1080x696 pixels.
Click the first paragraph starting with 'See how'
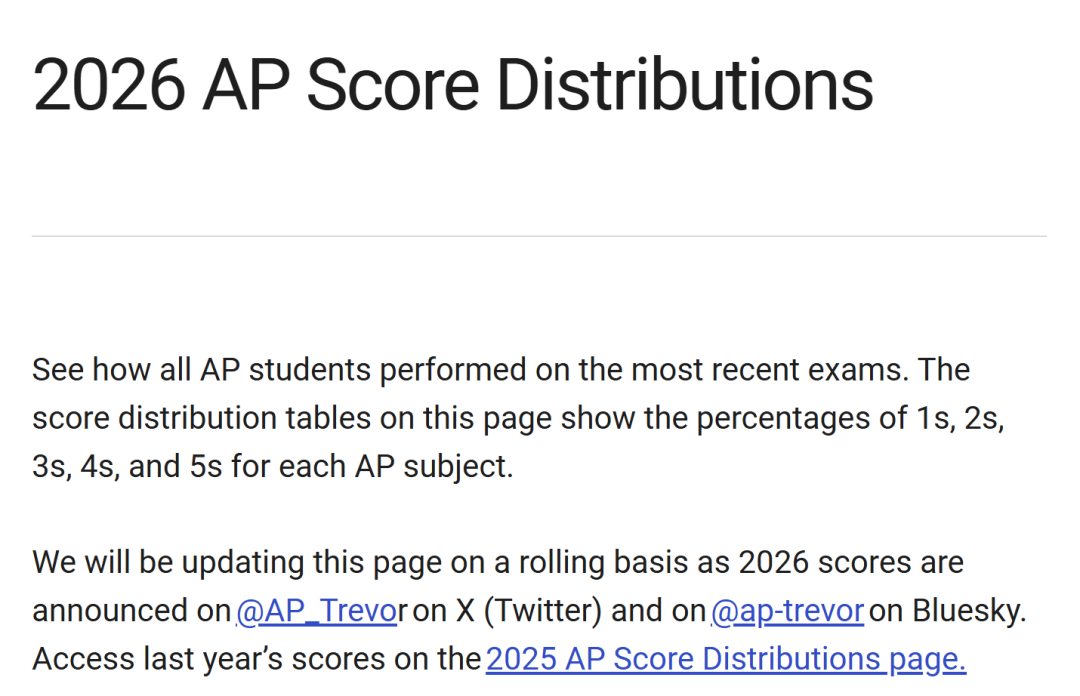(x=518, y=418)
